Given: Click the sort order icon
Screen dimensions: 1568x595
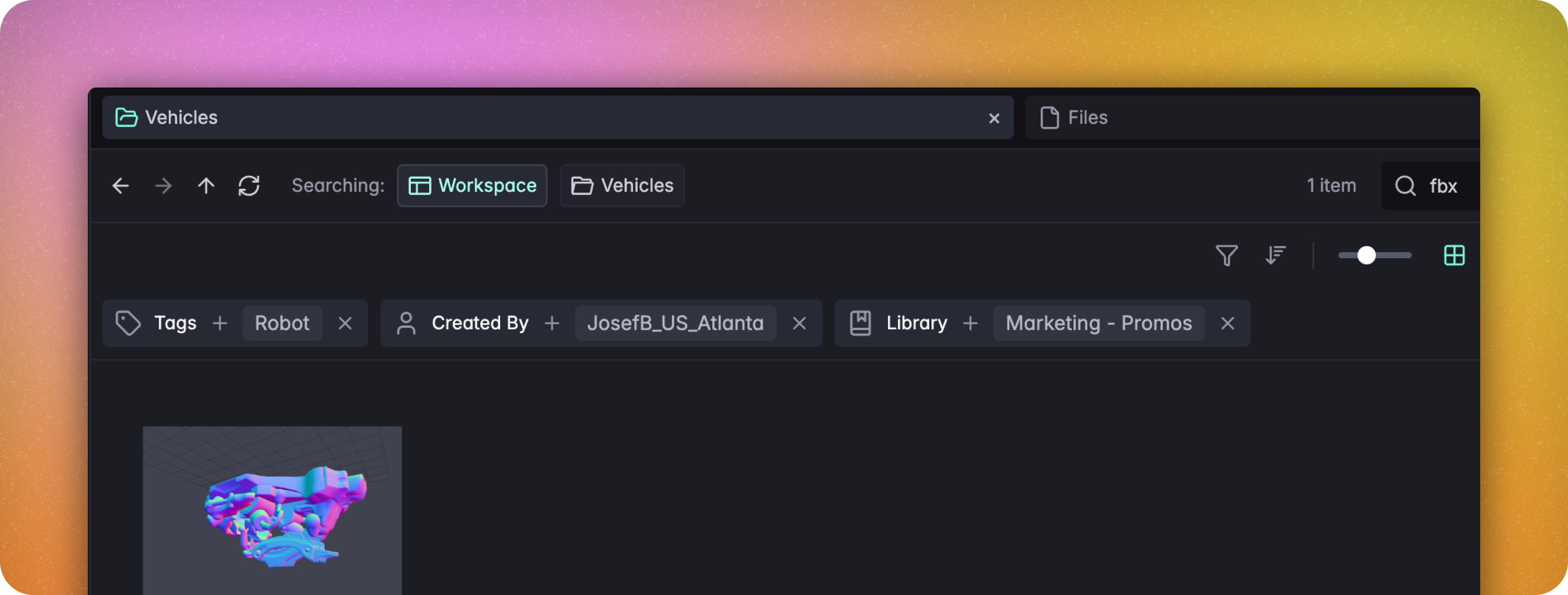Looking at the screenshot, I should pyautogui.click(x=1276, y=256).
